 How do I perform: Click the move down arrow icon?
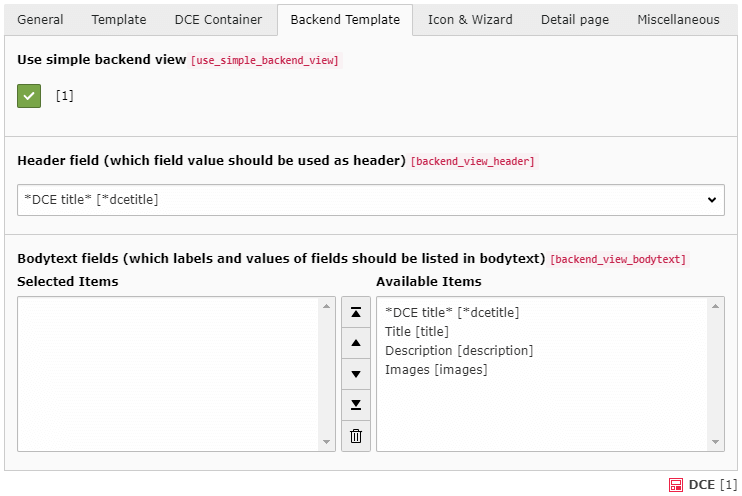(355, 374)
